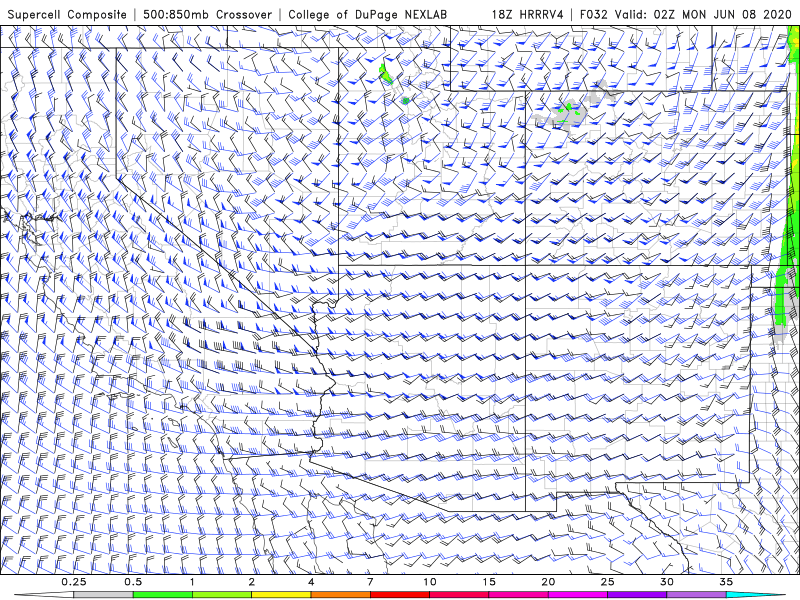Click the legend value 30
Image resolution: width=800 pixels, height=600 pixels.
(x=666, y=582)
